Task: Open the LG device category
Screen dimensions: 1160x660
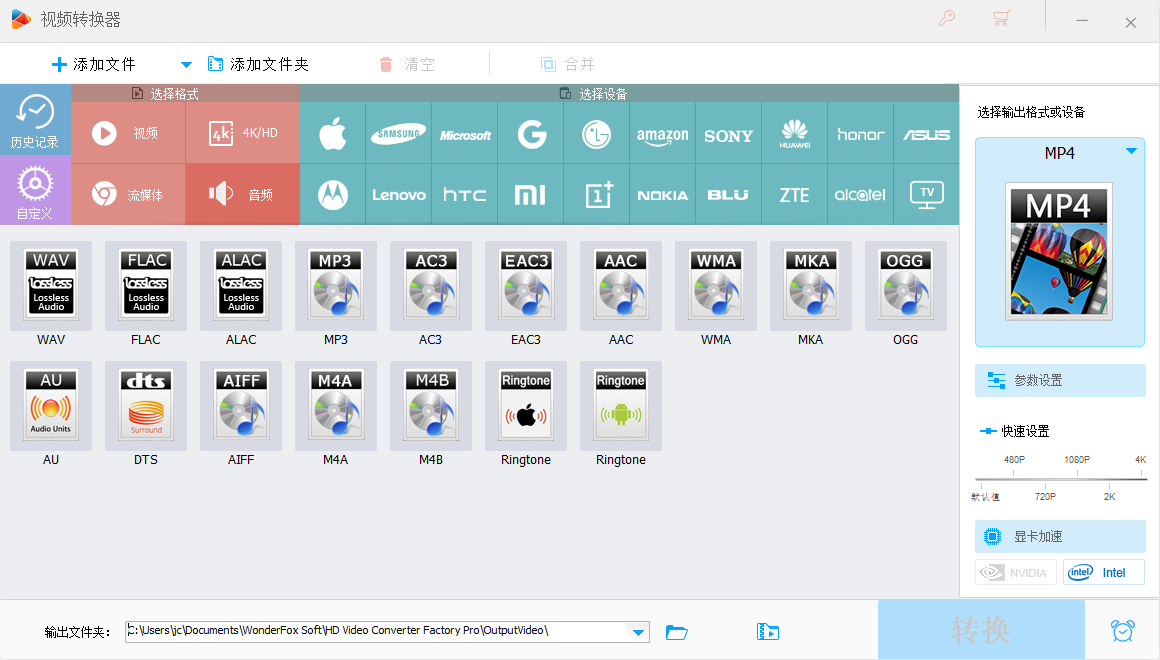Action: [x=597, y=133]
